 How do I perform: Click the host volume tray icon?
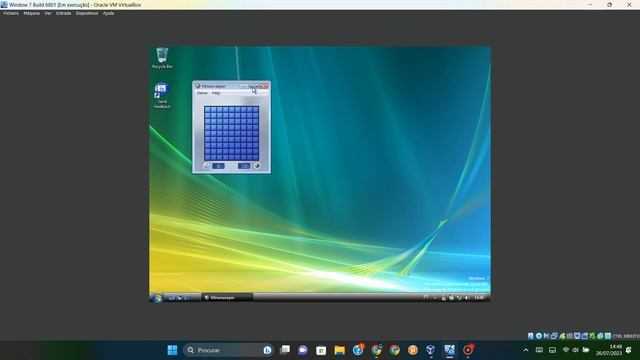coord(576,350)
